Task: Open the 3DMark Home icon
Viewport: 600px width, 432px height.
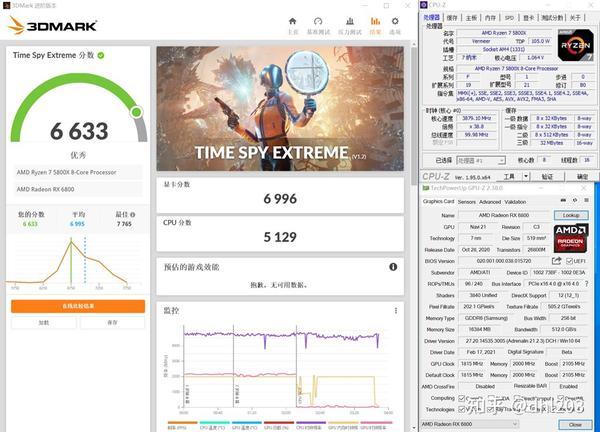Action: click(x=293, y=21)
